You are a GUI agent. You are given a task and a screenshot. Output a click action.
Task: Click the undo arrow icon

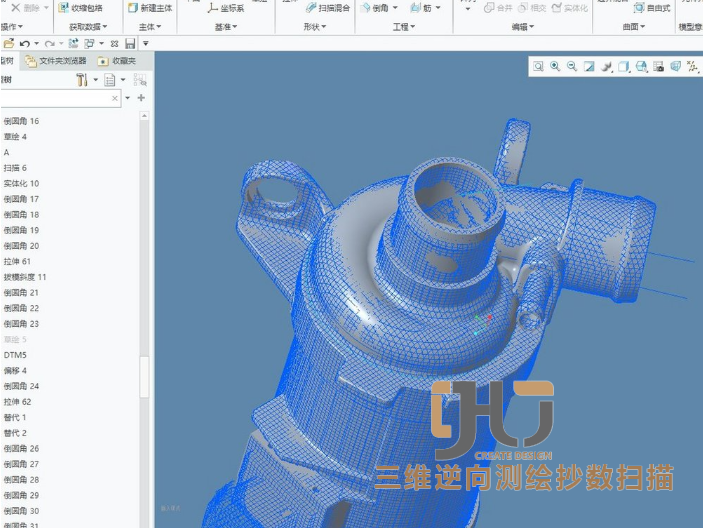[24, 44]
